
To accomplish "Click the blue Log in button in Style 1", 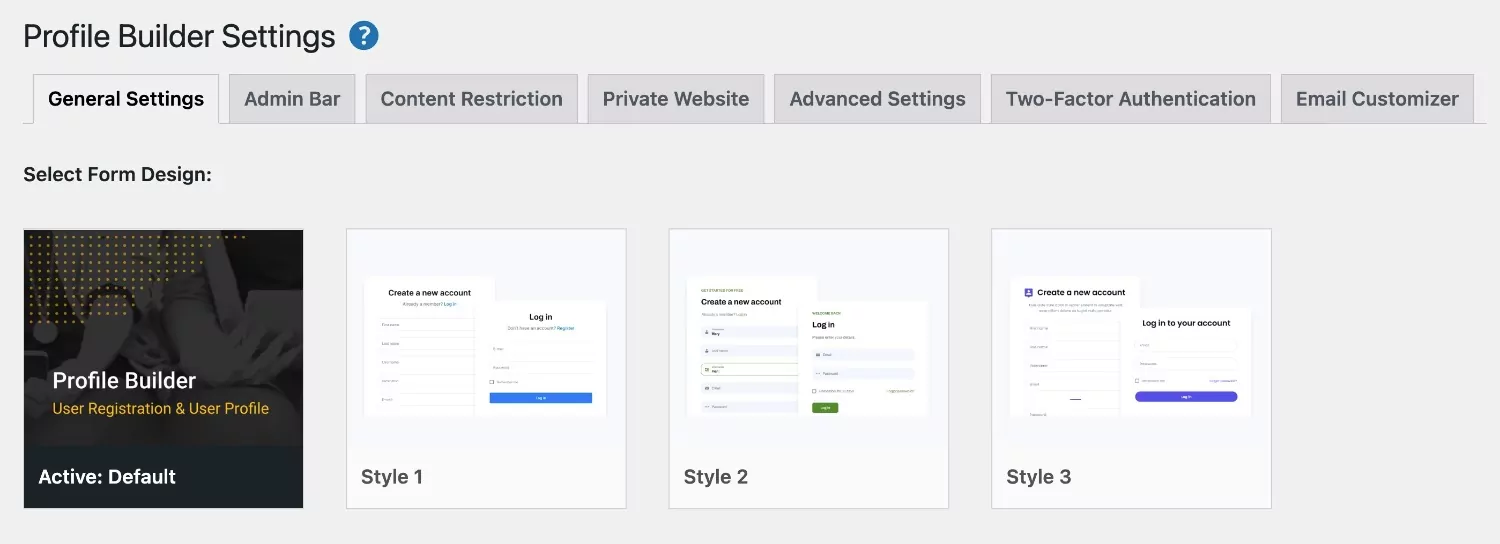I will tap(540, 398).
